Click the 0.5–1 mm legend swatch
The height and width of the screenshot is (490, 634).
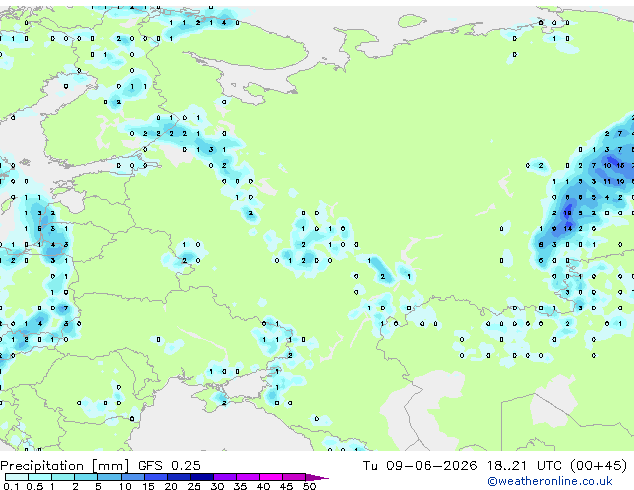coord(40,477)
